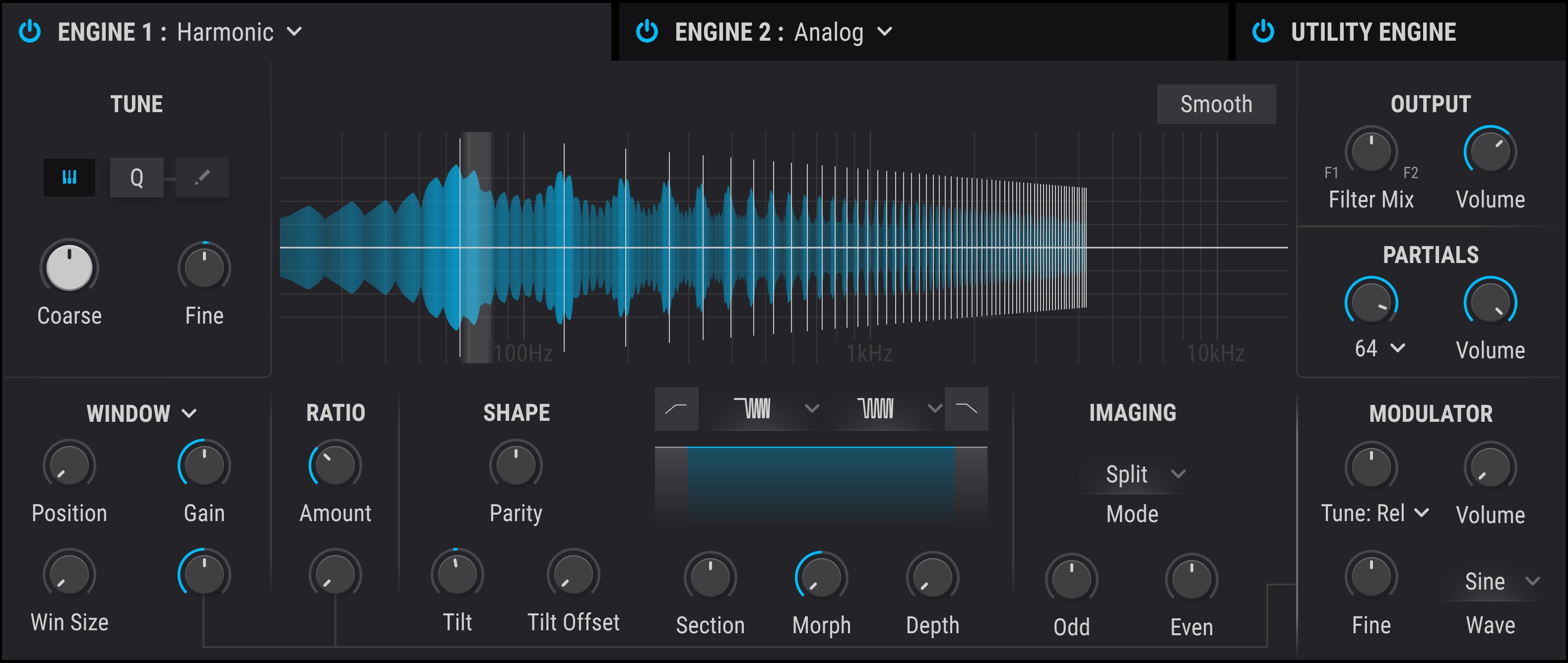Open the Tune: Rel dropdown

[x=1374, y=513]
